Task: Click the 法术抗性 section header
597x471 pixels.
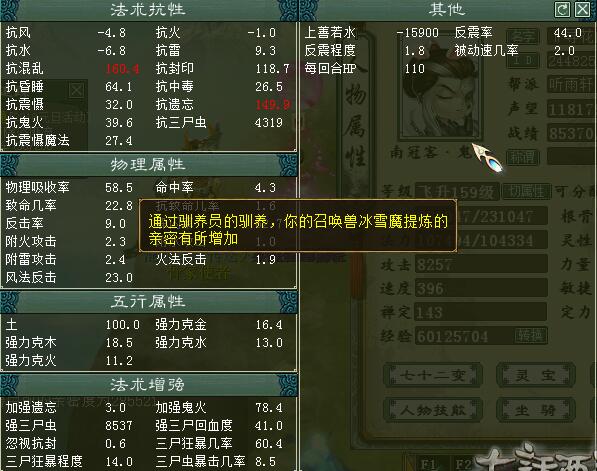Action: click(148, 10)
